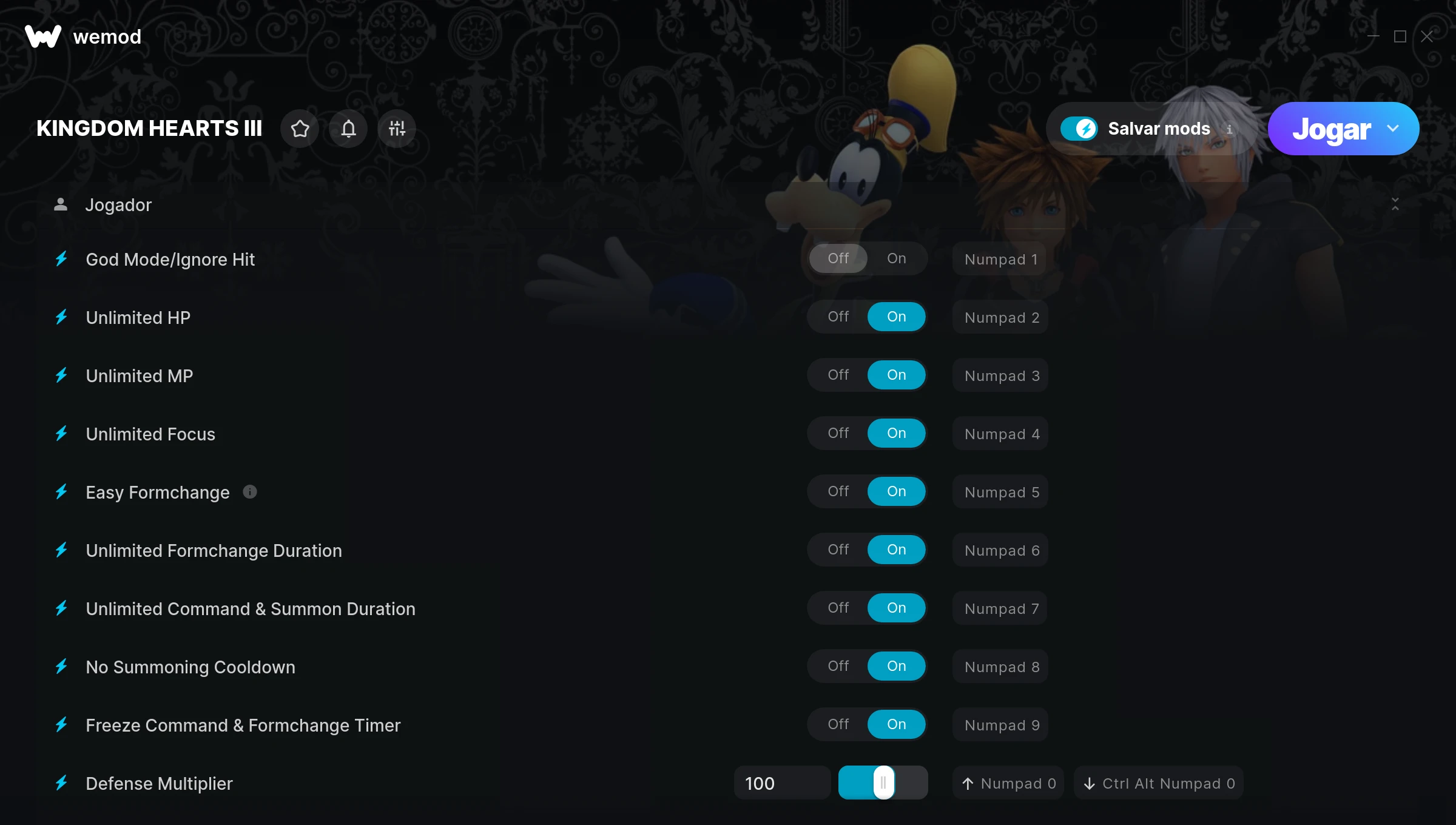This screenshot has height=825, width=1456.
Task: Collapse the Jogador section chevron
Action: point(1395,204)
